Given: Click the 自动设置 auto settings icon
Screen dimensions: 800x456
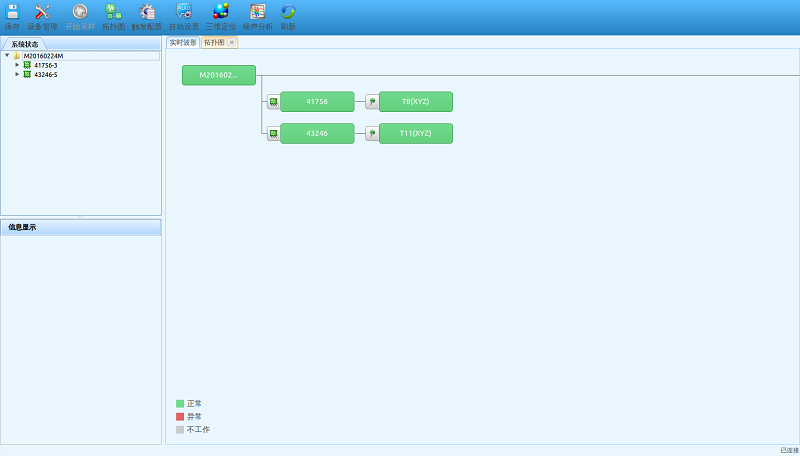Looking at the screenshot, I should tap(184, 12).
